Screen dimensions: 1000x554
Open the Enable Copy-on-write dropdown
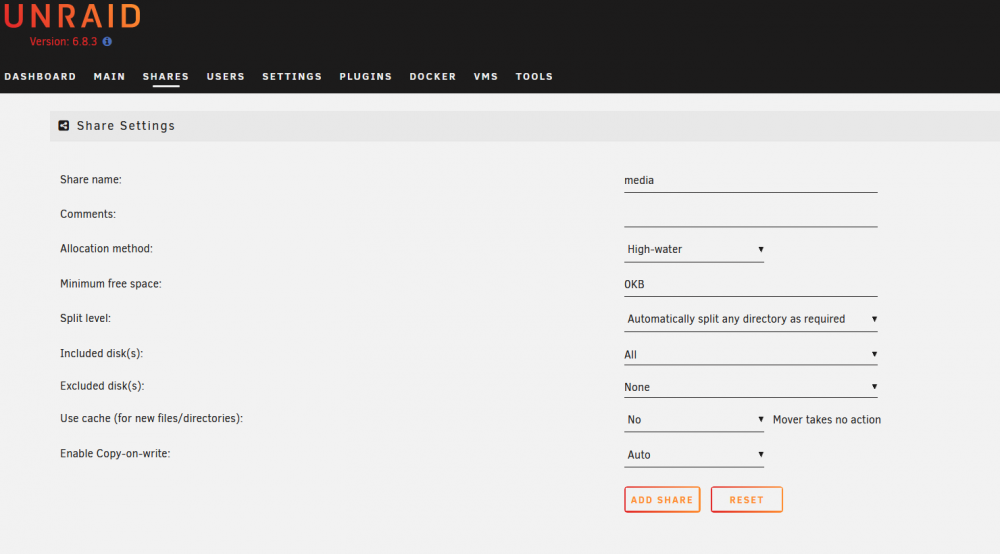click(x=694, y=455)
